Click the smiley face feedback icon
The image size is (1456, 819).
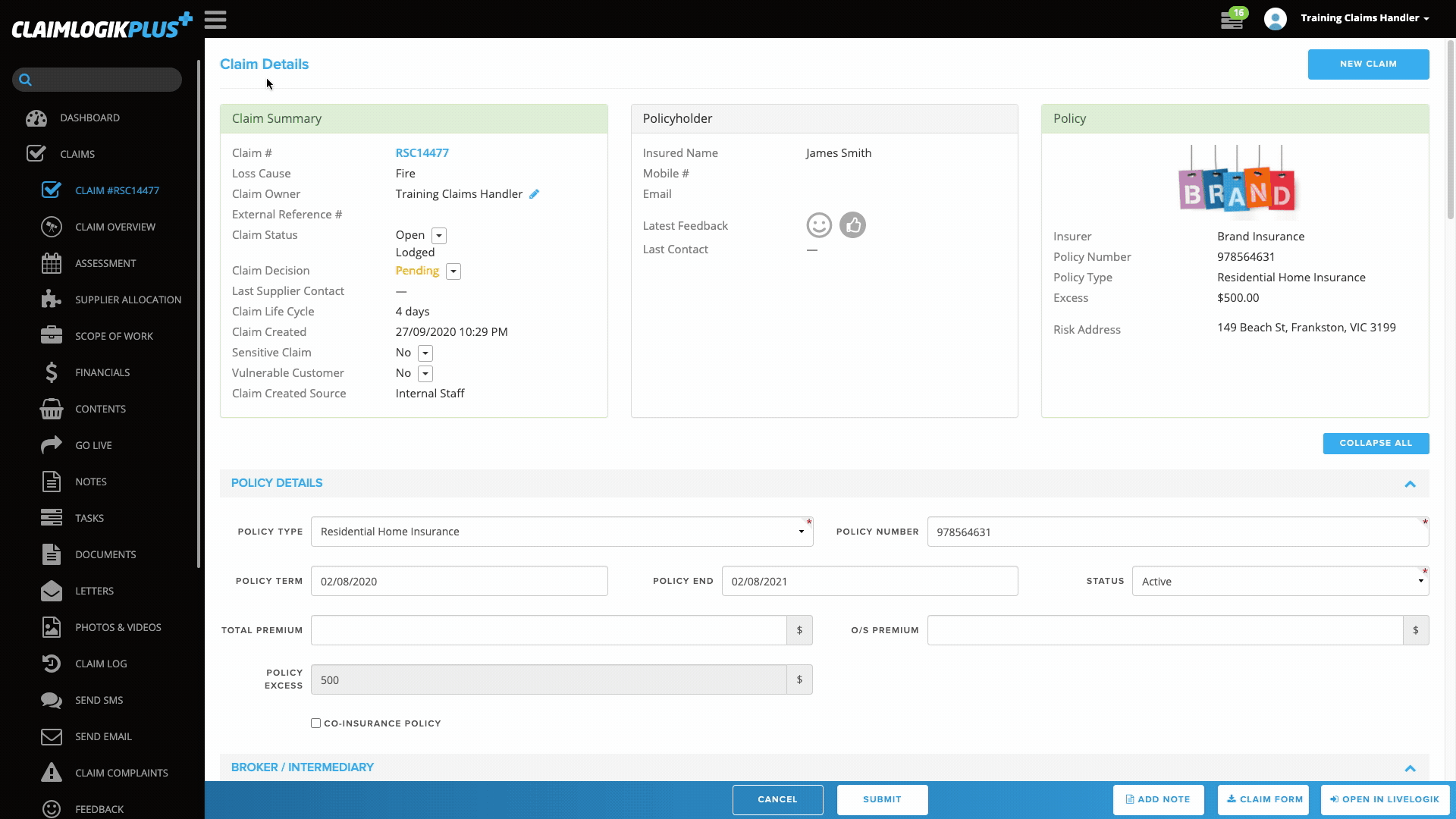(x=819, y=225)
